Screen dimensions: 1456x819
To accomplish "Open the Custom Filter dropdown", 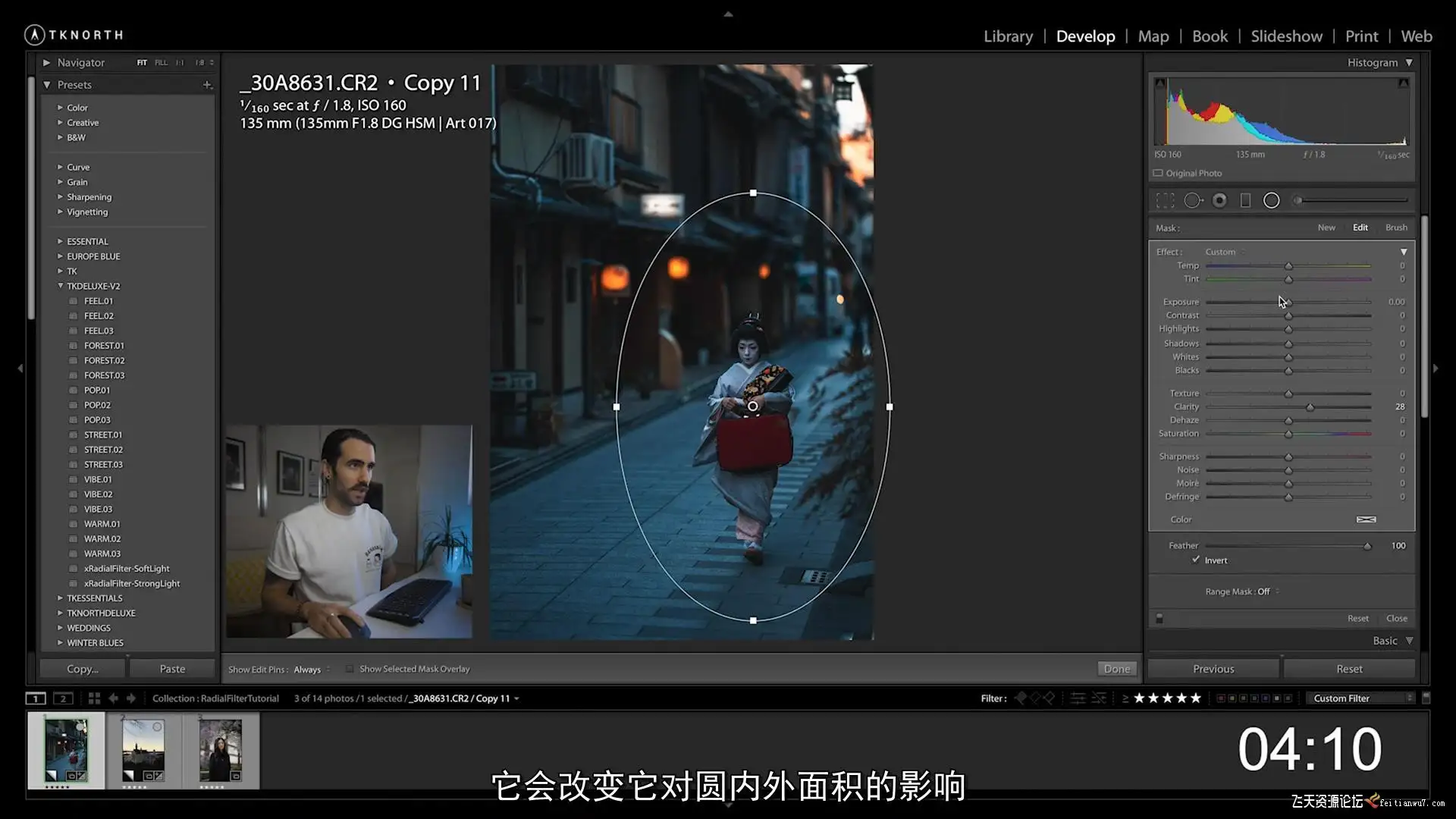I will click(1362, 698).
